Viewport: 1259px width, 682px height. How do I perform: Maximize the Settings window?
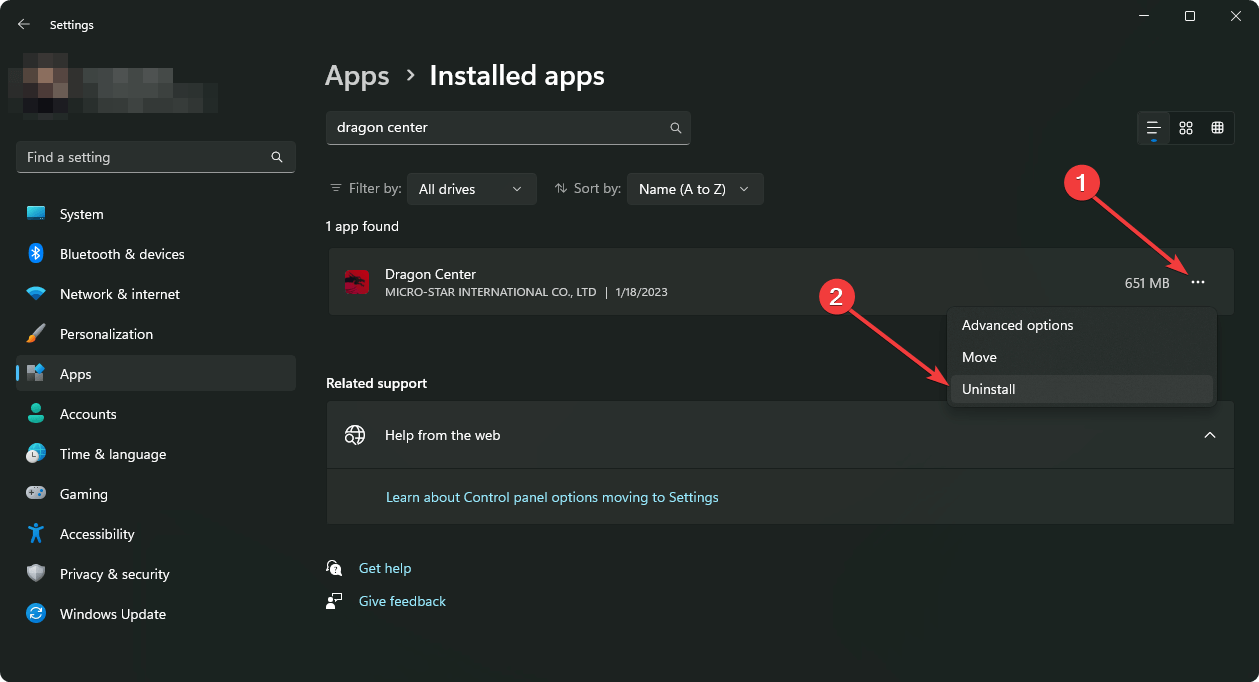1190,16
